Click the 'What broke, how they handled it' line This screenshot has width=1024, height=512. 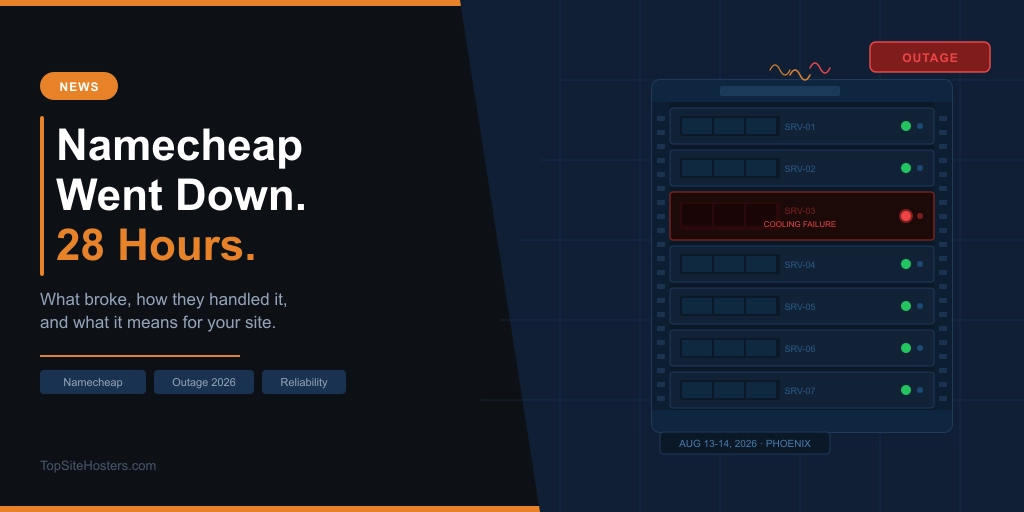tap(164, 300)
